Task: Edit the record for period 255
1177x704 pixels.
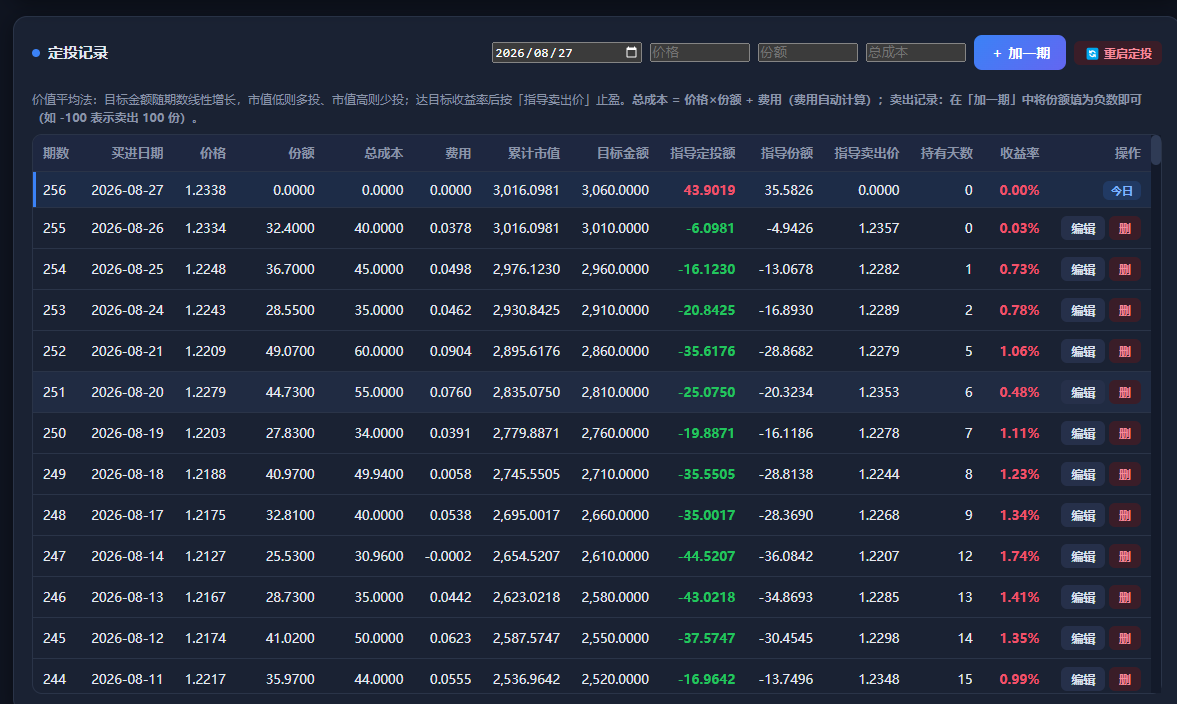Action: coord(1082,228)
